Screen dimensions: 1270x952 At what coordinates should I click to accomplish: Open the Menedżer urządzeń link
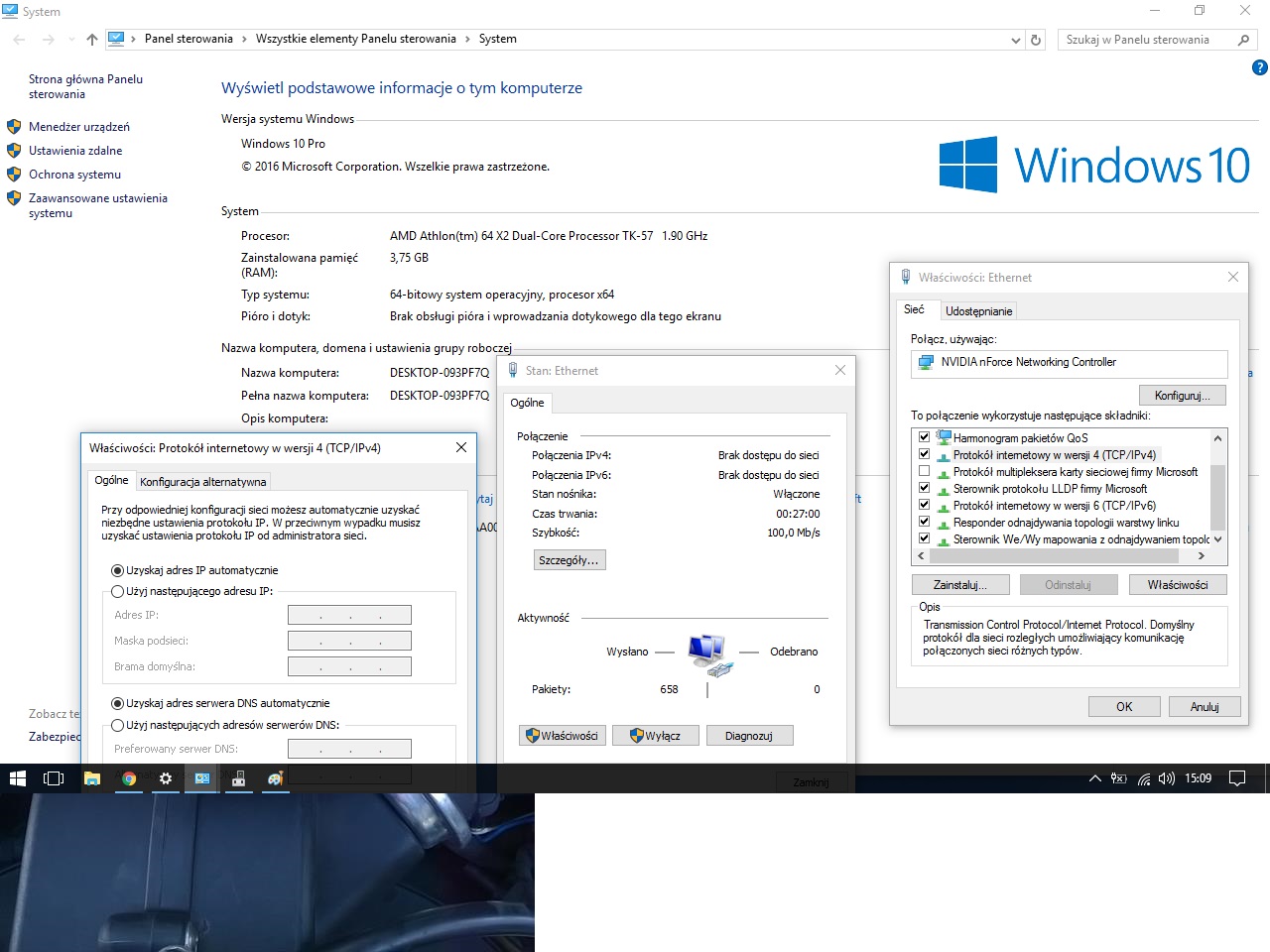(79, 127)
